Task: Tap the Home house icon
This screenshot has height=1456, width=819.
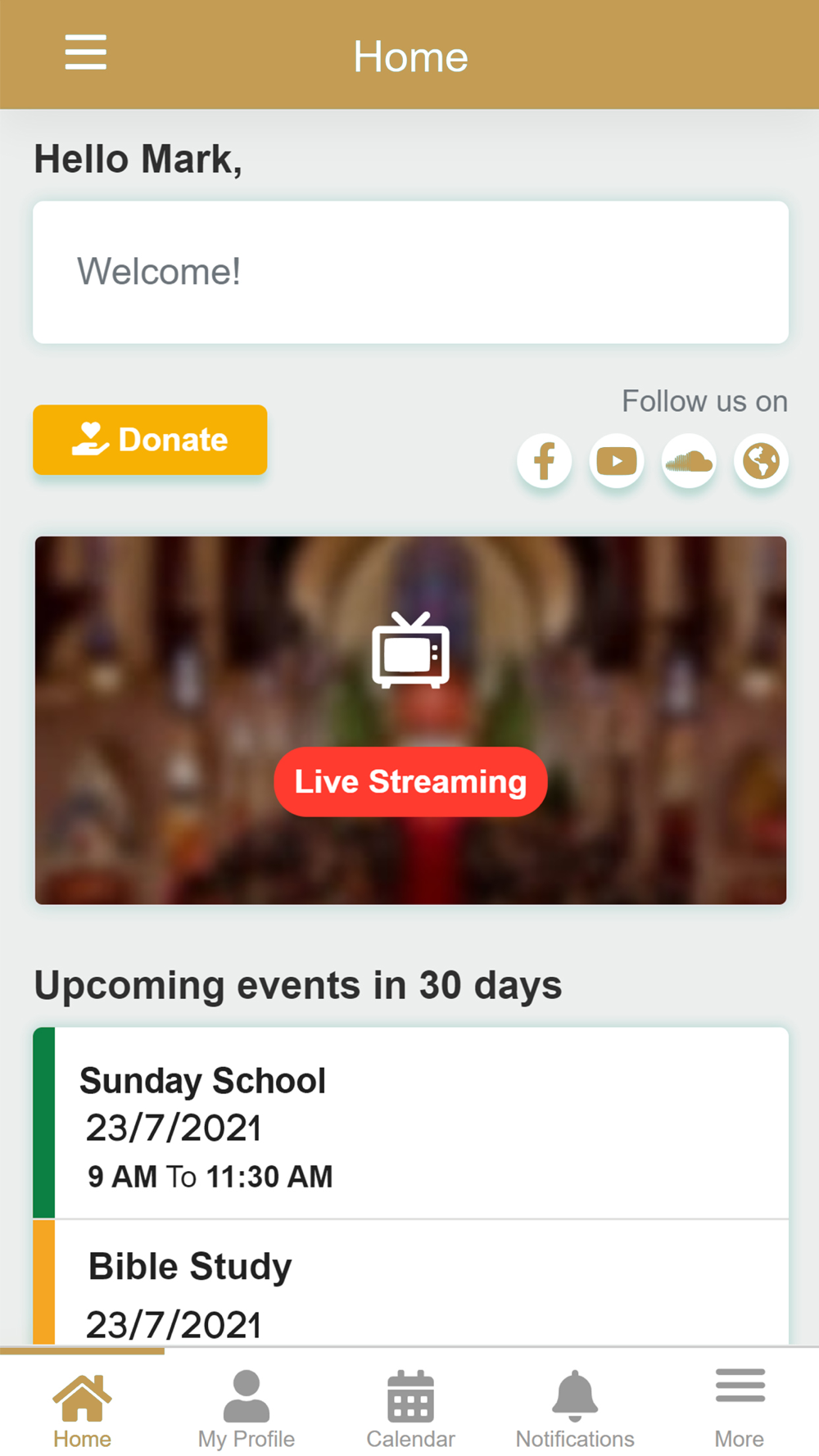Action: (82, 1397)
